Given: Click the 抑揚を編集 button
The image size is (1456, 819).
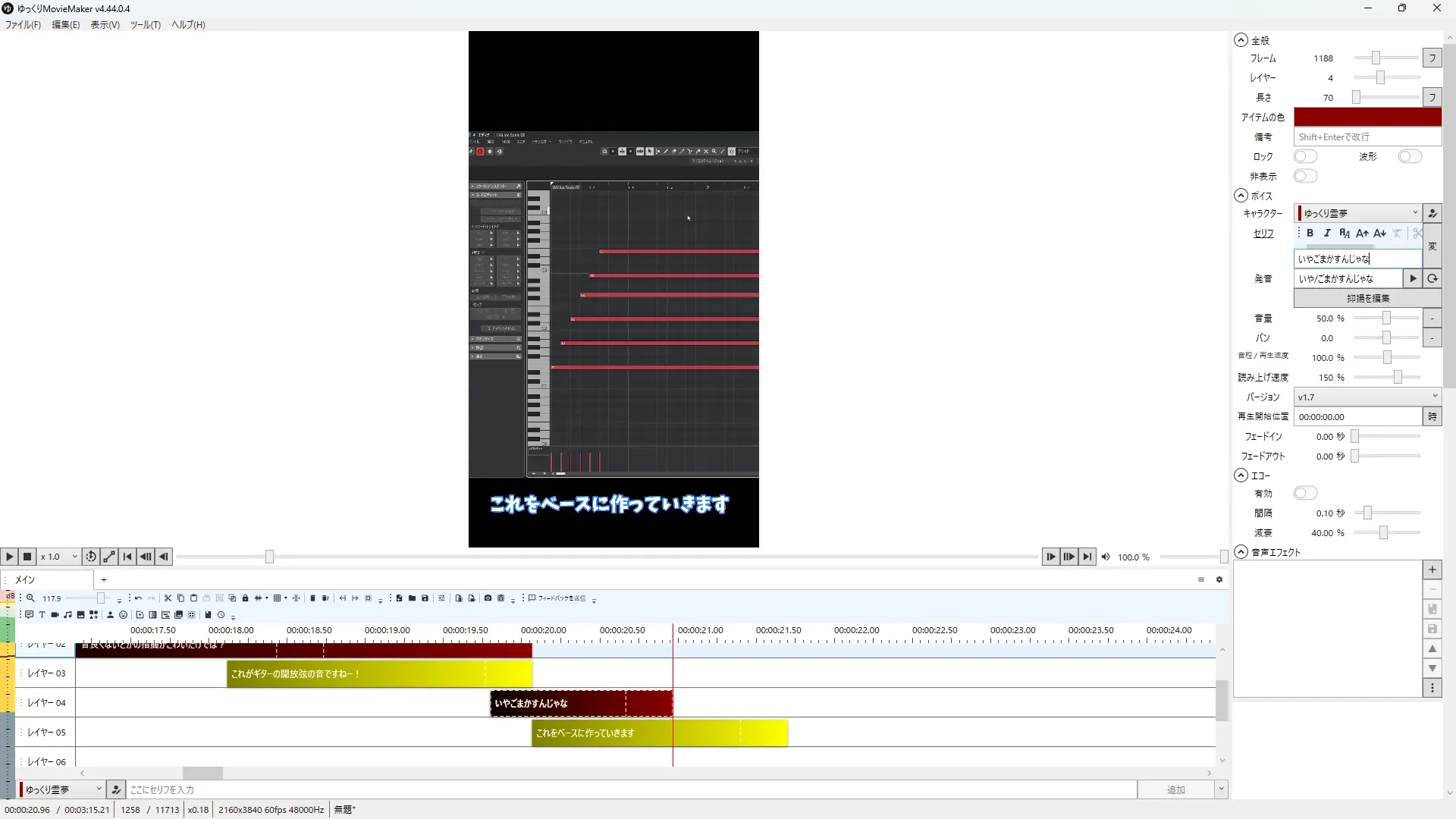Looking at the screenshot, I should point(1367,298).
